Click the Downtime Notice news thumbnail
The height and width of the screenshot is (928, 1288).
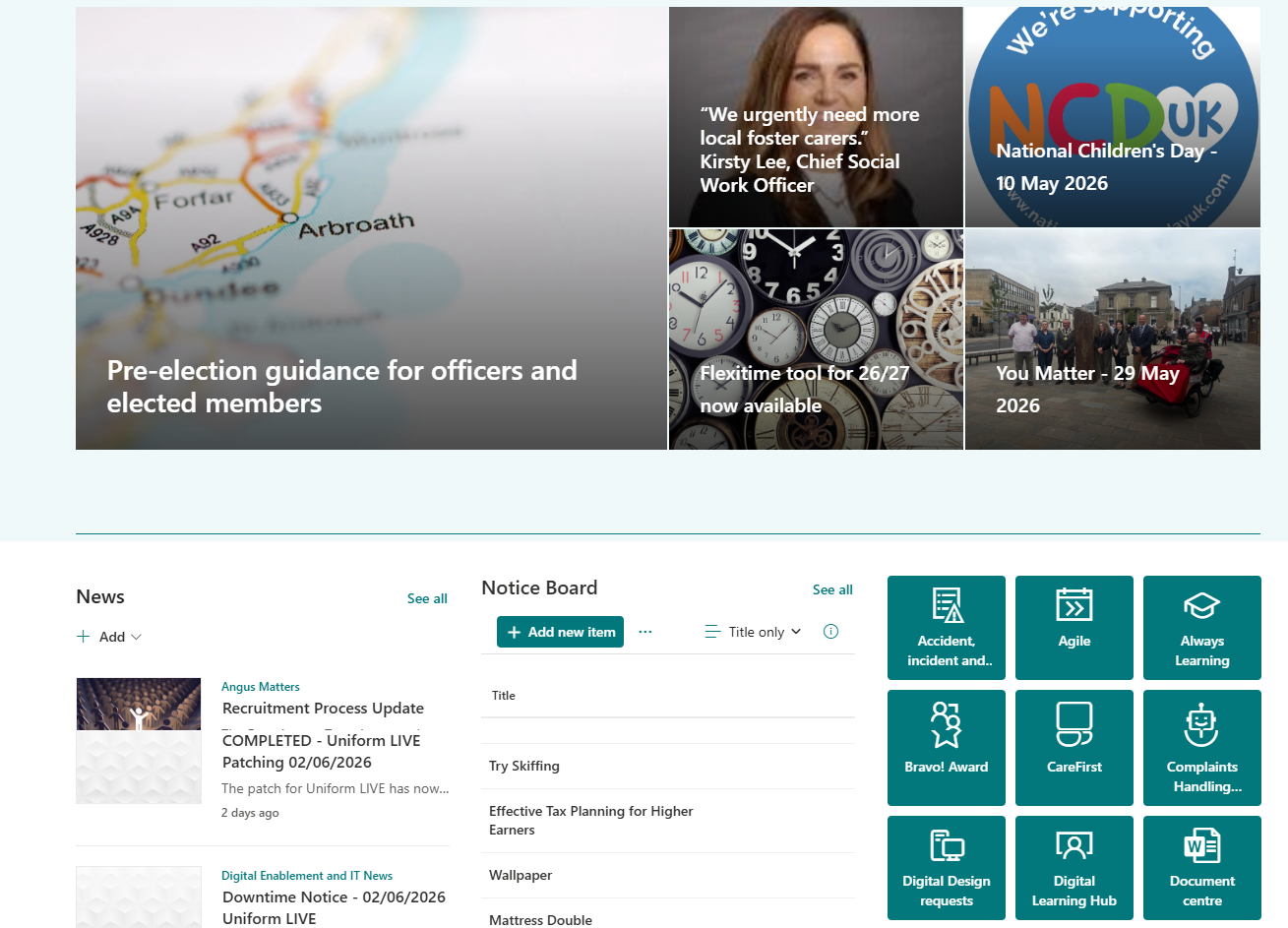click(x=139, y=897)
